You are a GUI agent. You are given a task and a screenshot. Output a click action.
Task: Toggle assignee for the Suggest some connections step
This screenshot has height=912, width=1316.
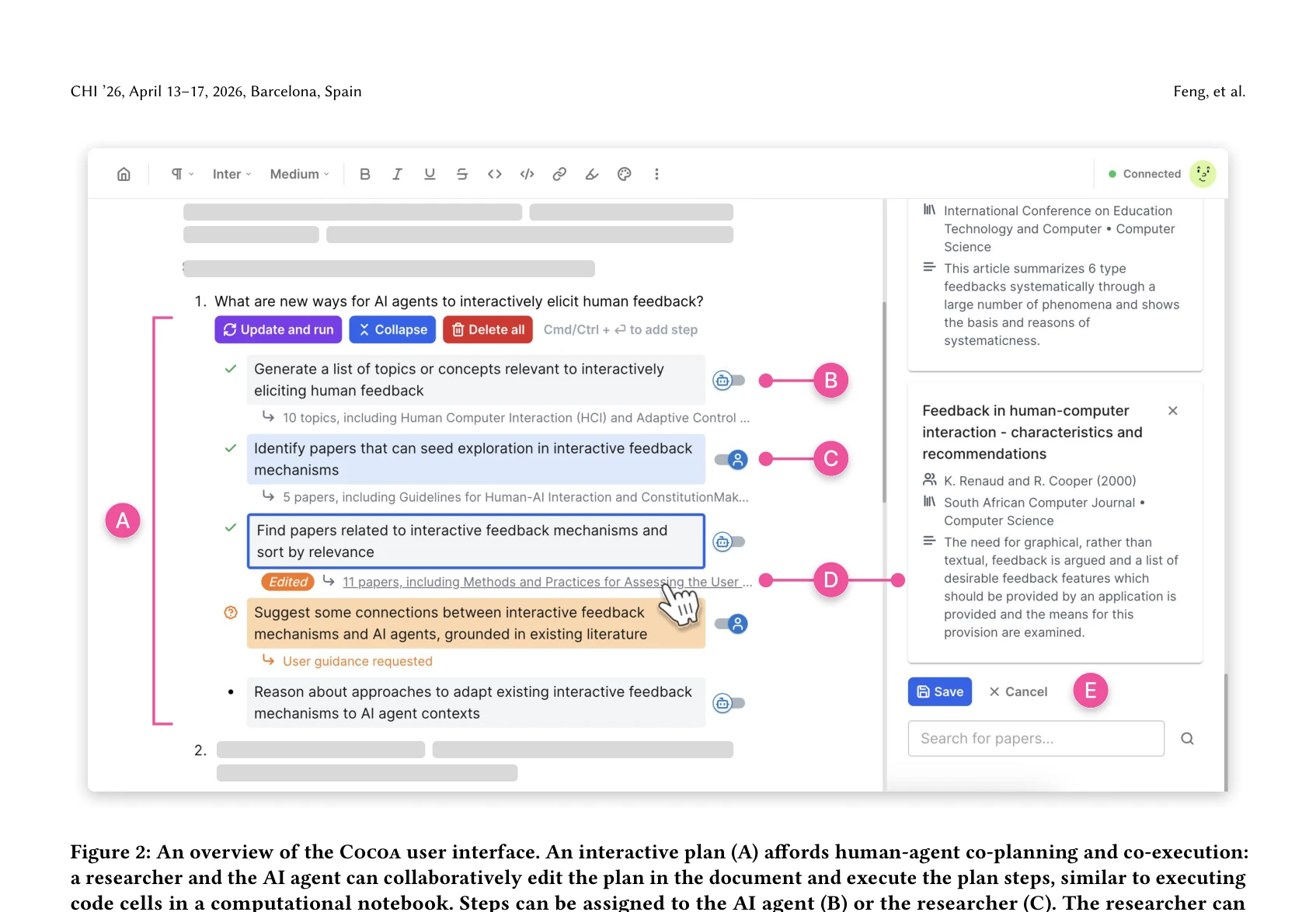coord(731,624)
